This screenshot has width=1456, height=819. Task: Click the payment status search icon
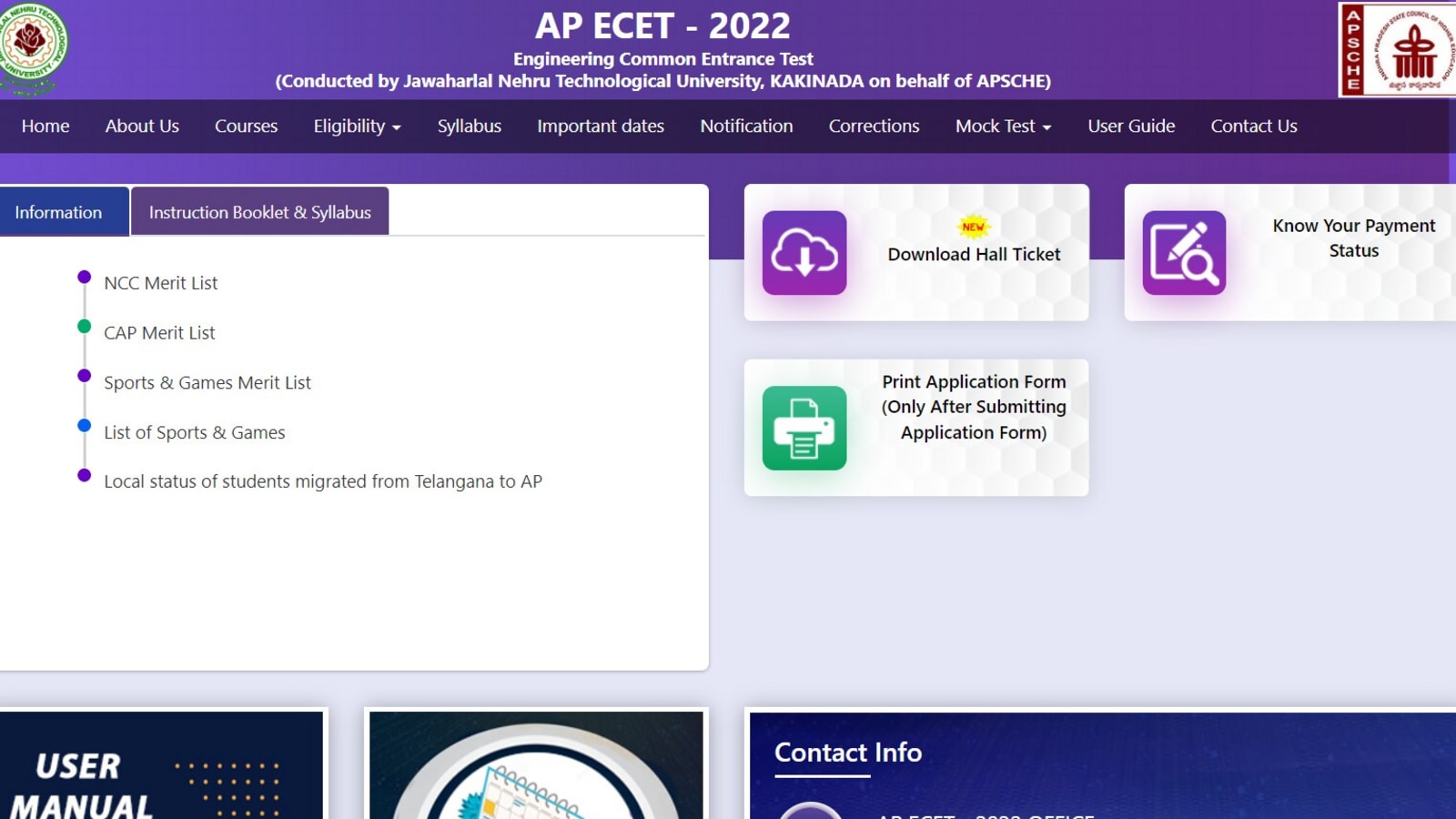(x=1184, y=253)
